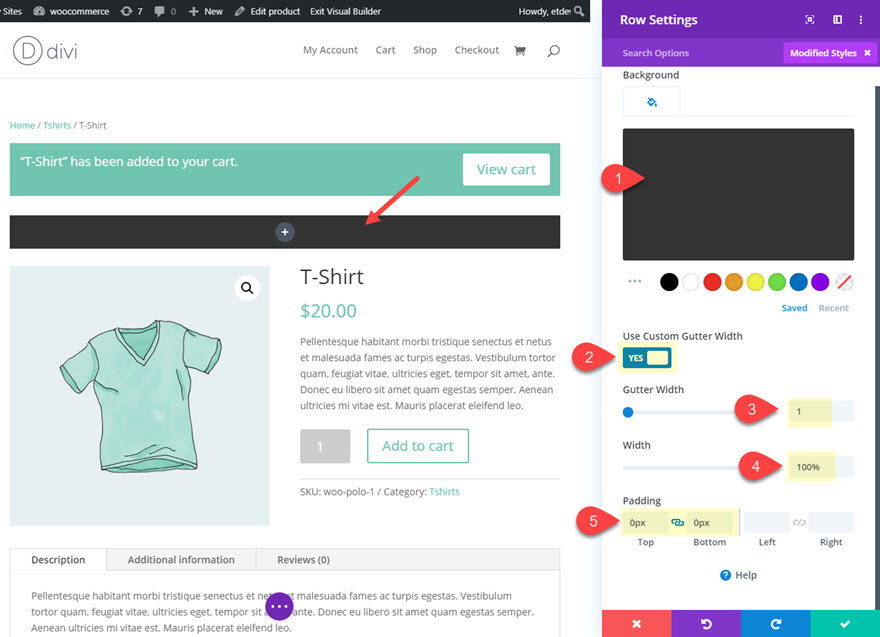The width and height of the screenshot is (880, 637).
Task: Open the site search magnifier in navigation
Action: (553, 51)
